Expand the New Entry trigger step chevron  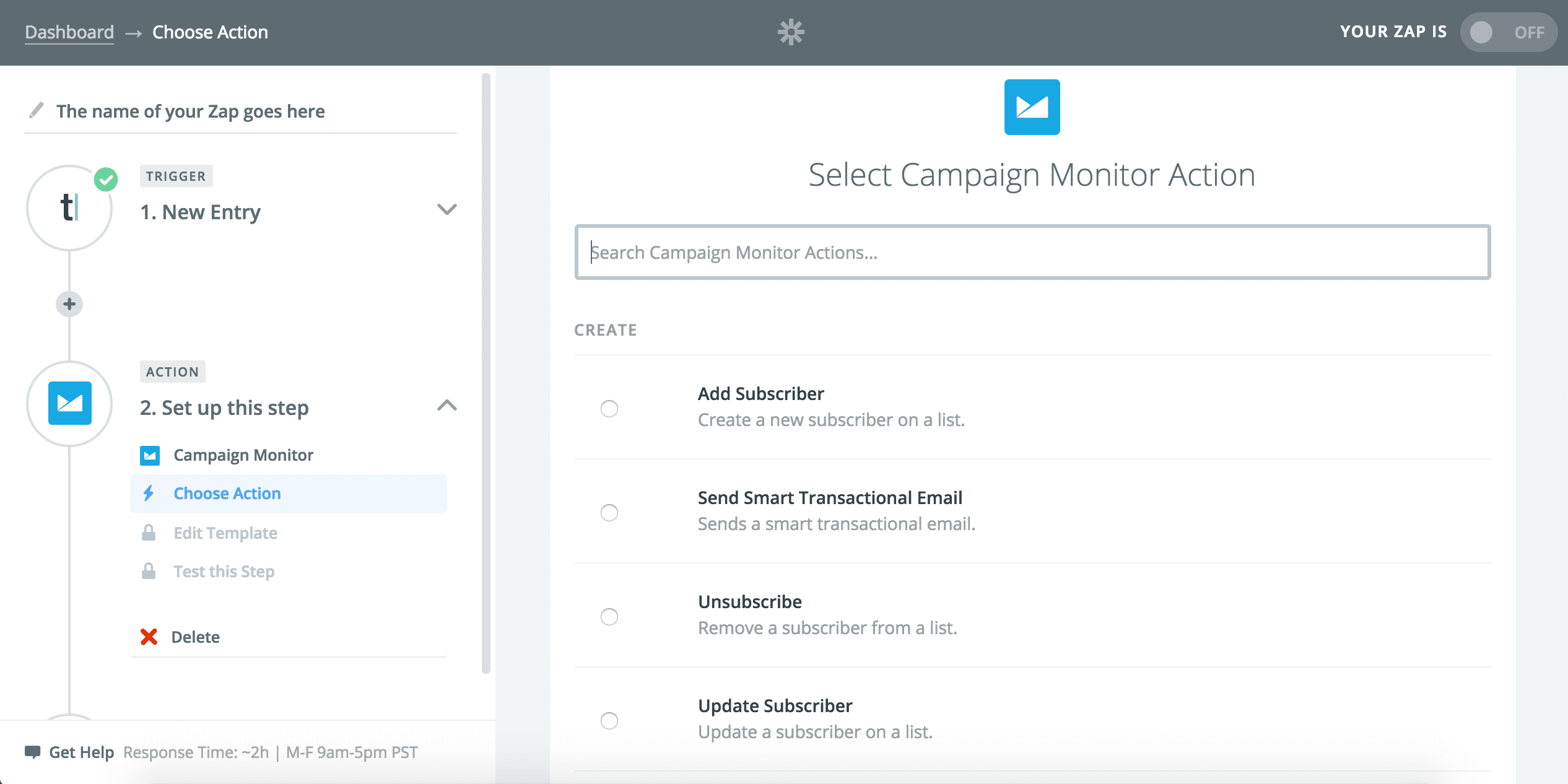coord(446,209)
